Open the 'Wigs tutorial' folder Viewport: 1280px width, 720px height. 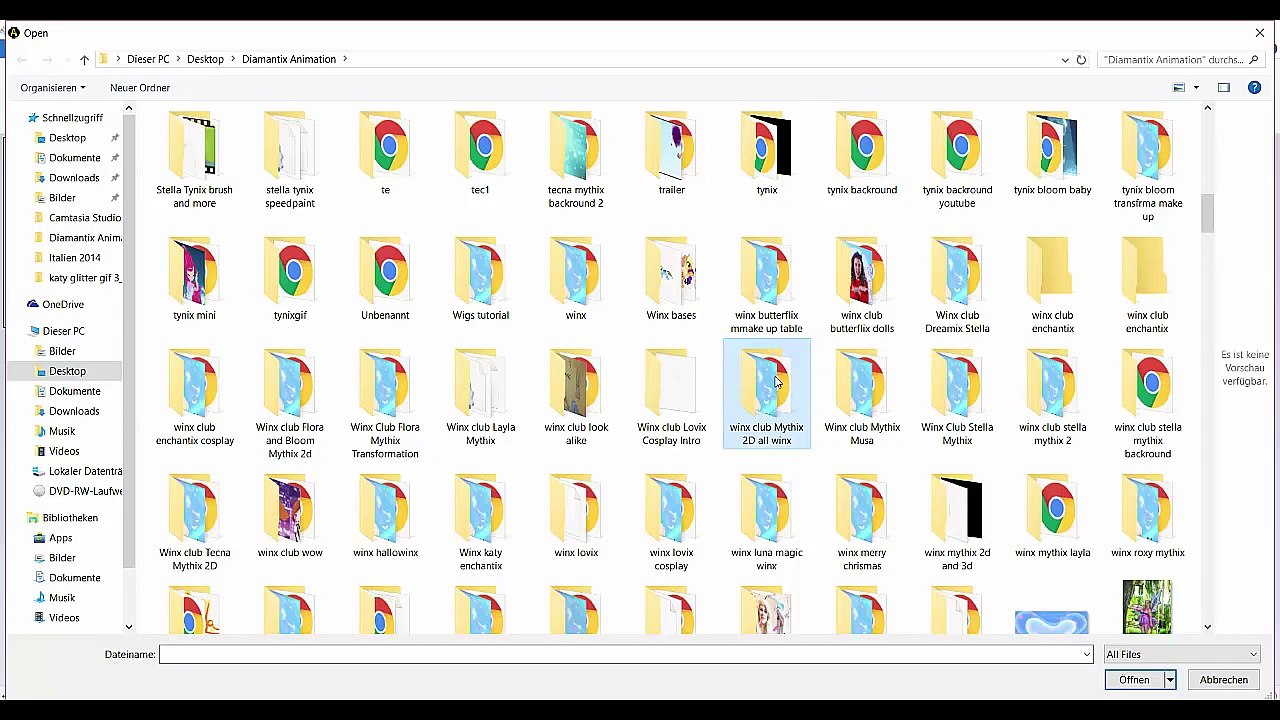pos(480,280)
